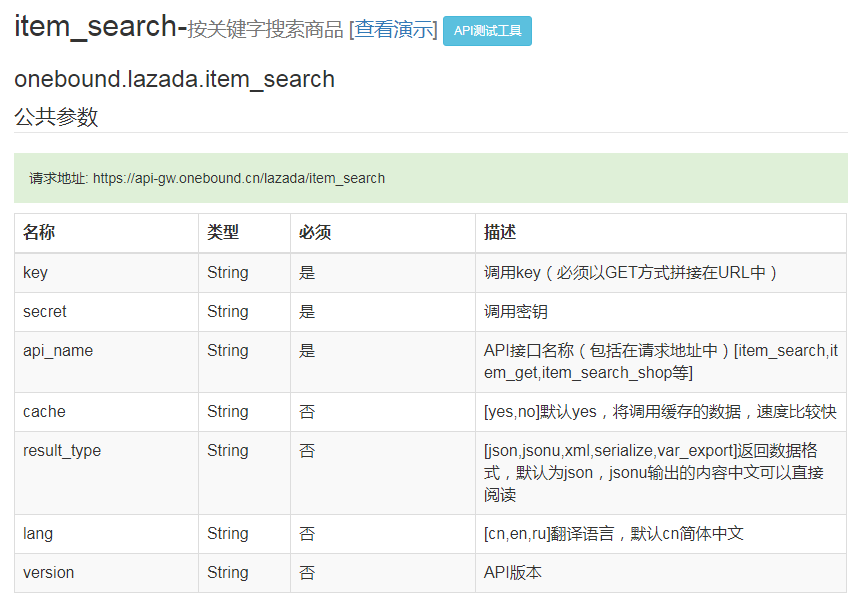The height and width of the screenshot is (603, 859).
Task: Click the String type in key row
Action: (x=227, y=273)
